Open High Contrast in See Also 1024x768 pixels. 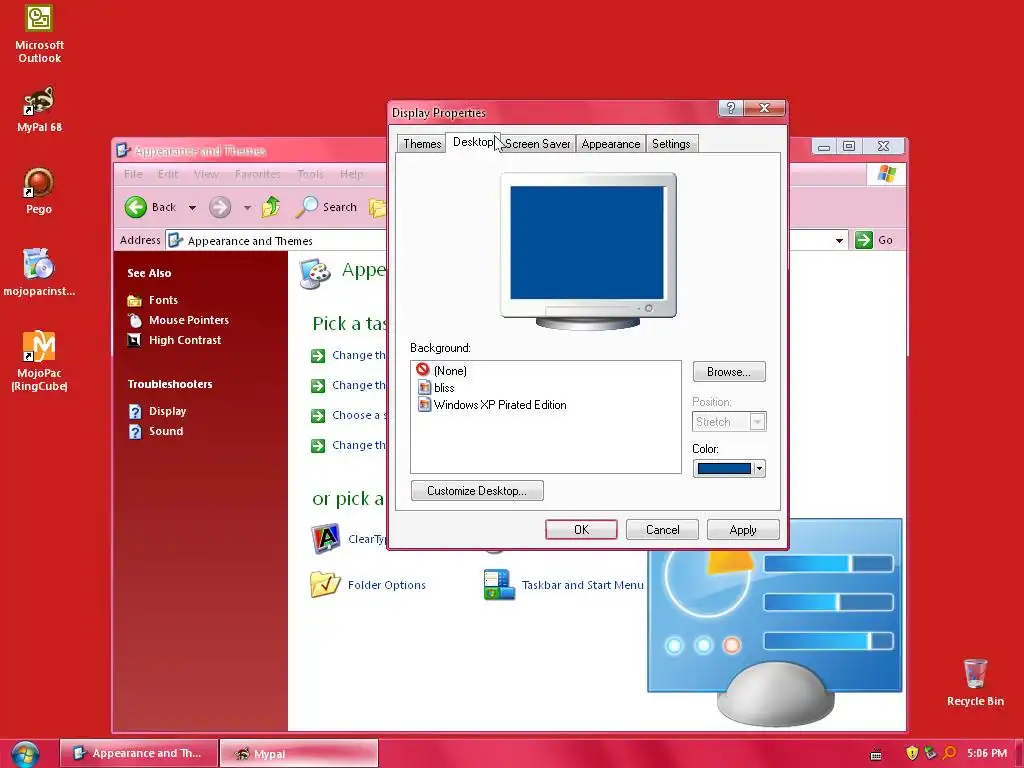pyautogui.click(x=185, y=340)
